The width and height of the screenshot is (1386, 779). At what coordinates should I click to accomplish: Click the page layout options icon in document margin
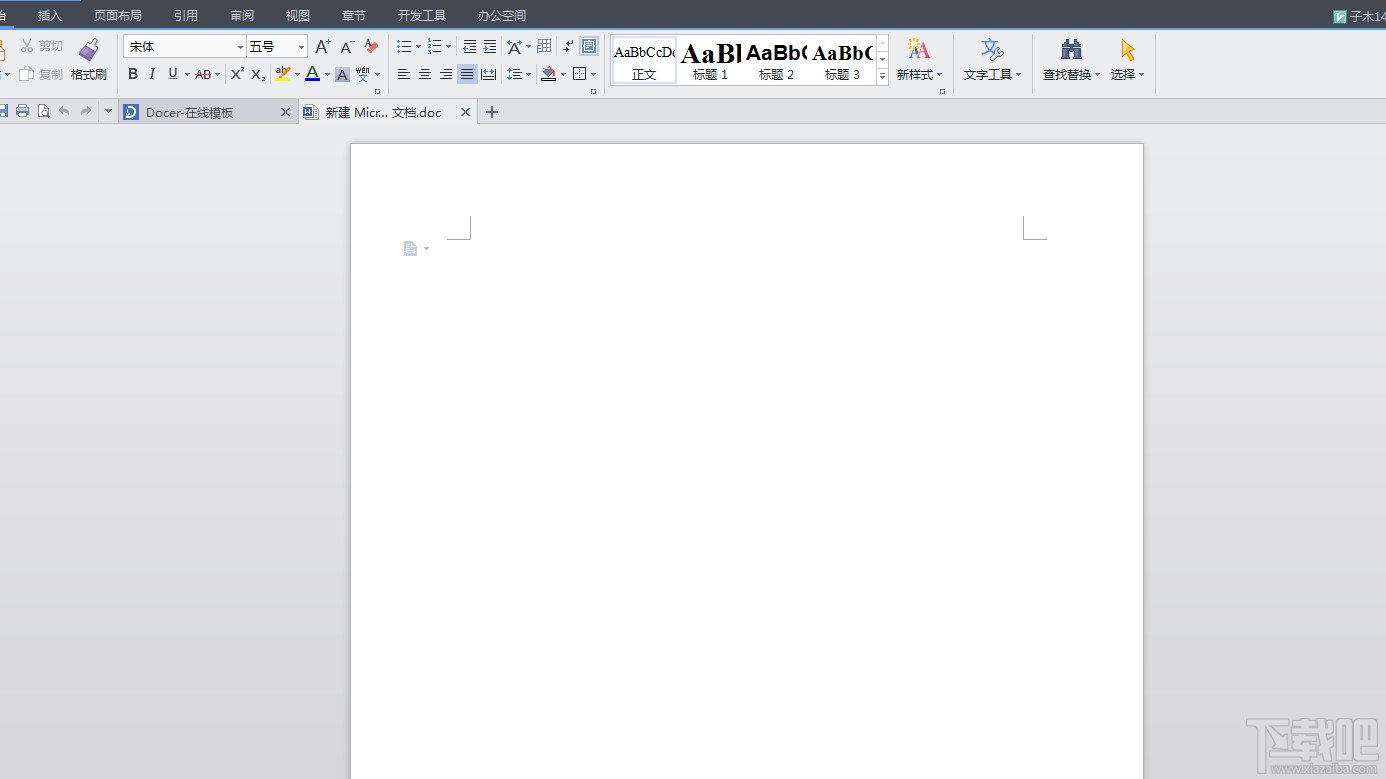coord(410,248)
